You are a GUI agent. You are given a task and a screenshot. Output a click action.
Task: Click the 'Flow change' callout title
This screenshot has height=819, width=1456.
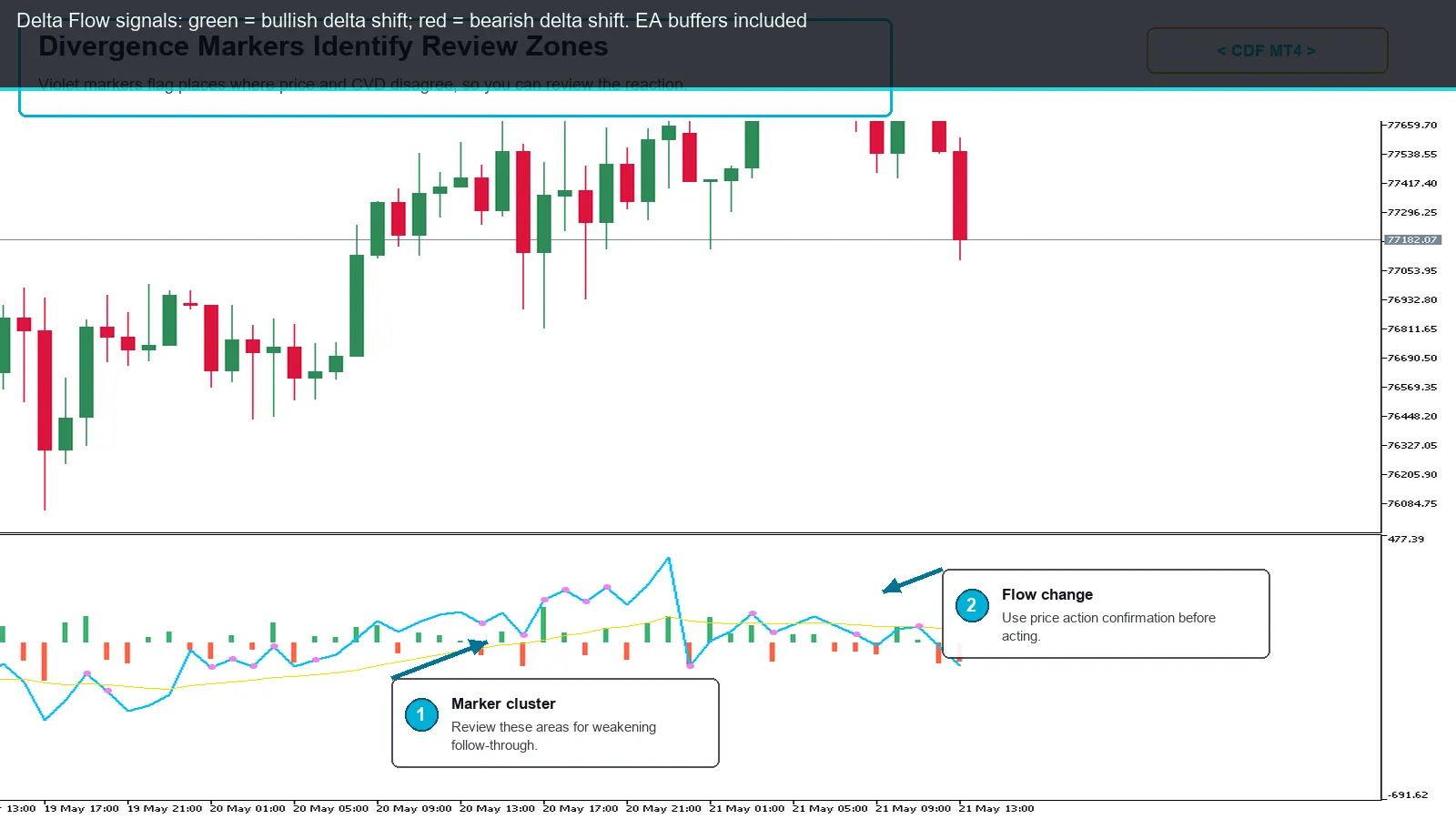[1047, 594]
